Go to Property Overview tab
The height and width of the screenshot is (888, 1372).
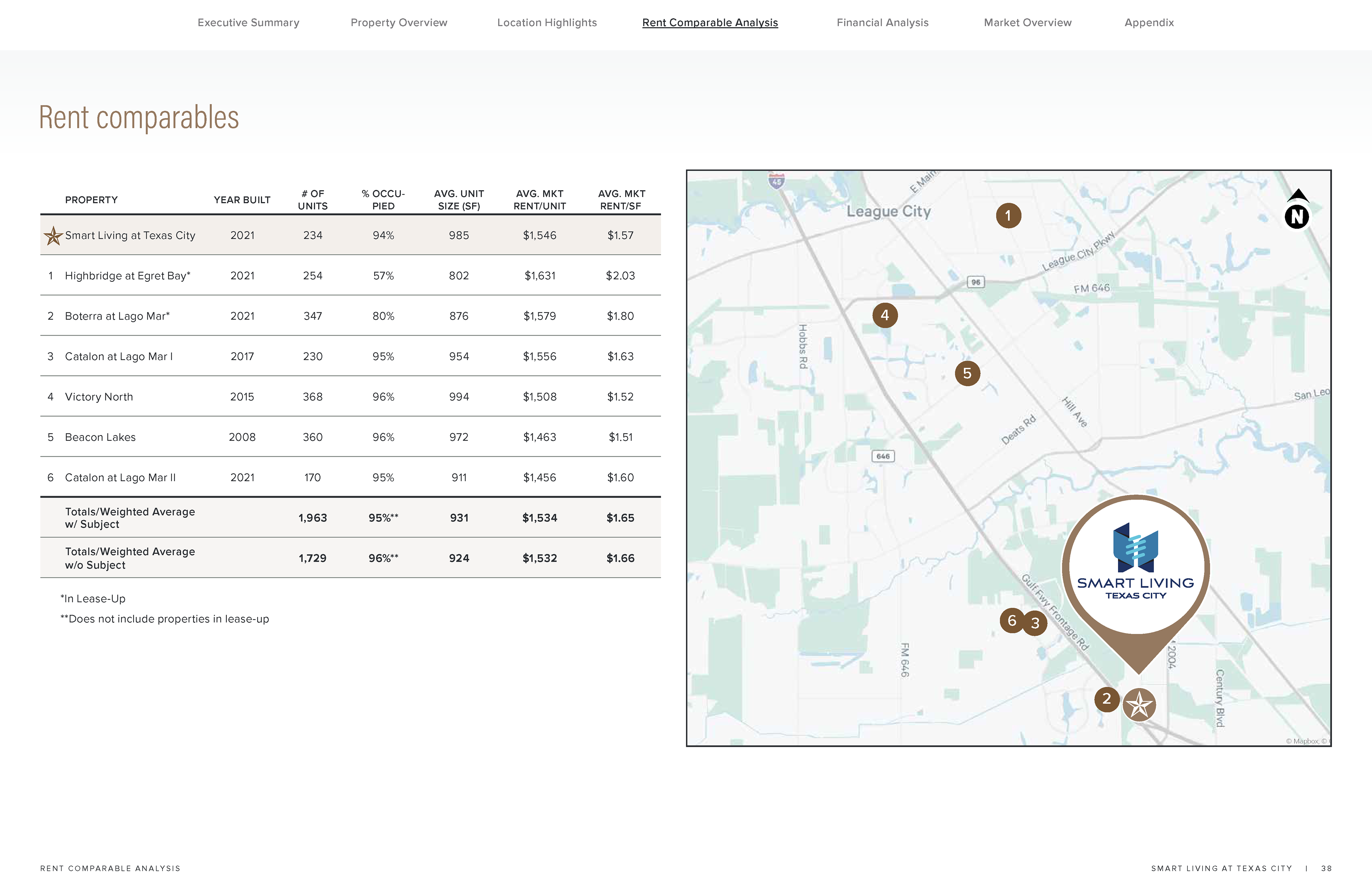tap(399, 23)
